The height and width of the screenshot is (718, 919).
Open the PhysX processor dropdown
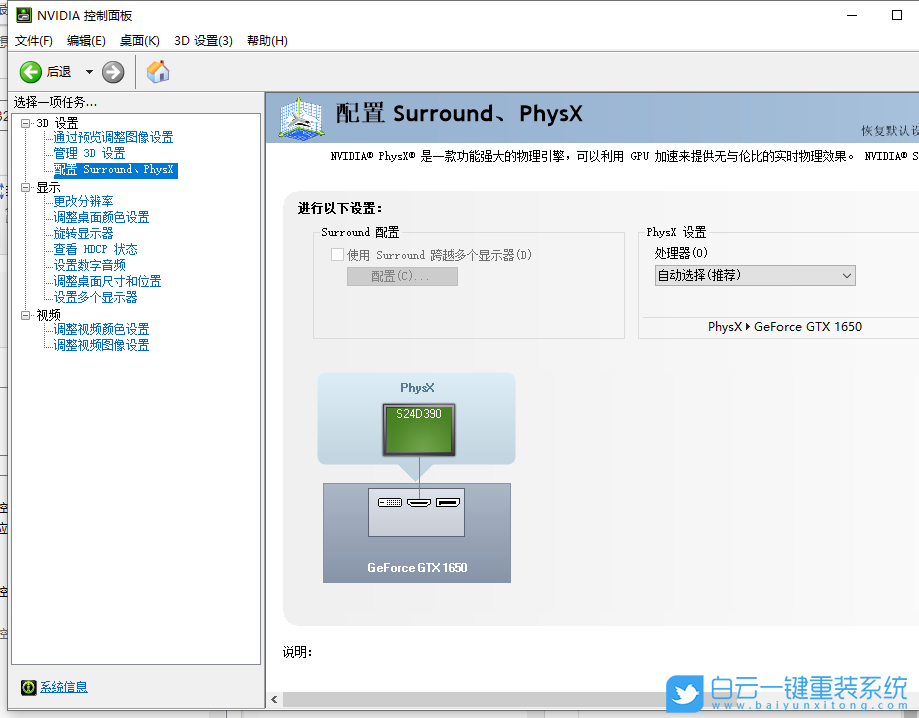coord(755,274)
